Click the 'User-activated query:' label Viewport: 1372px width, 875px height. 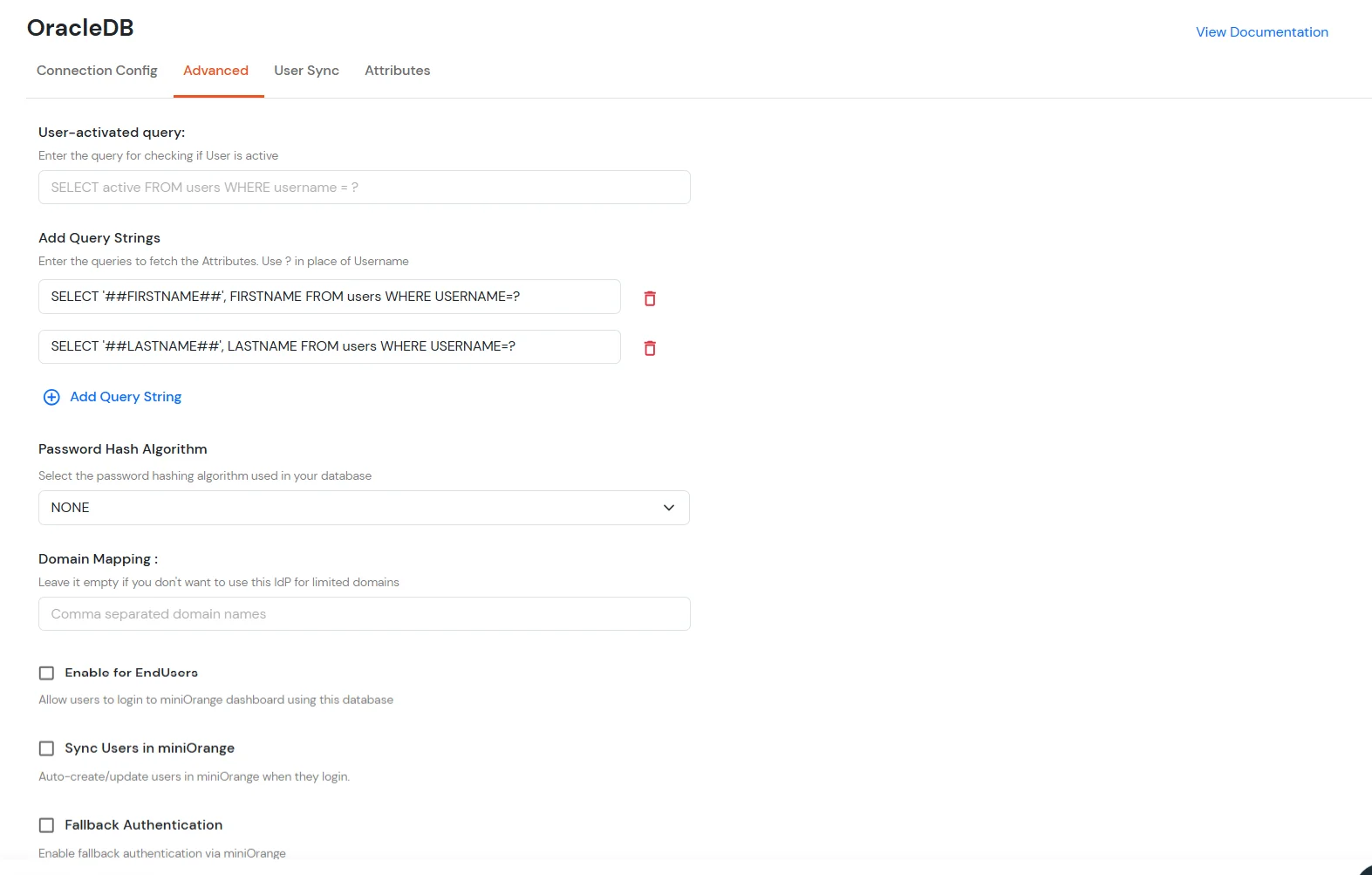pos(112,133)
